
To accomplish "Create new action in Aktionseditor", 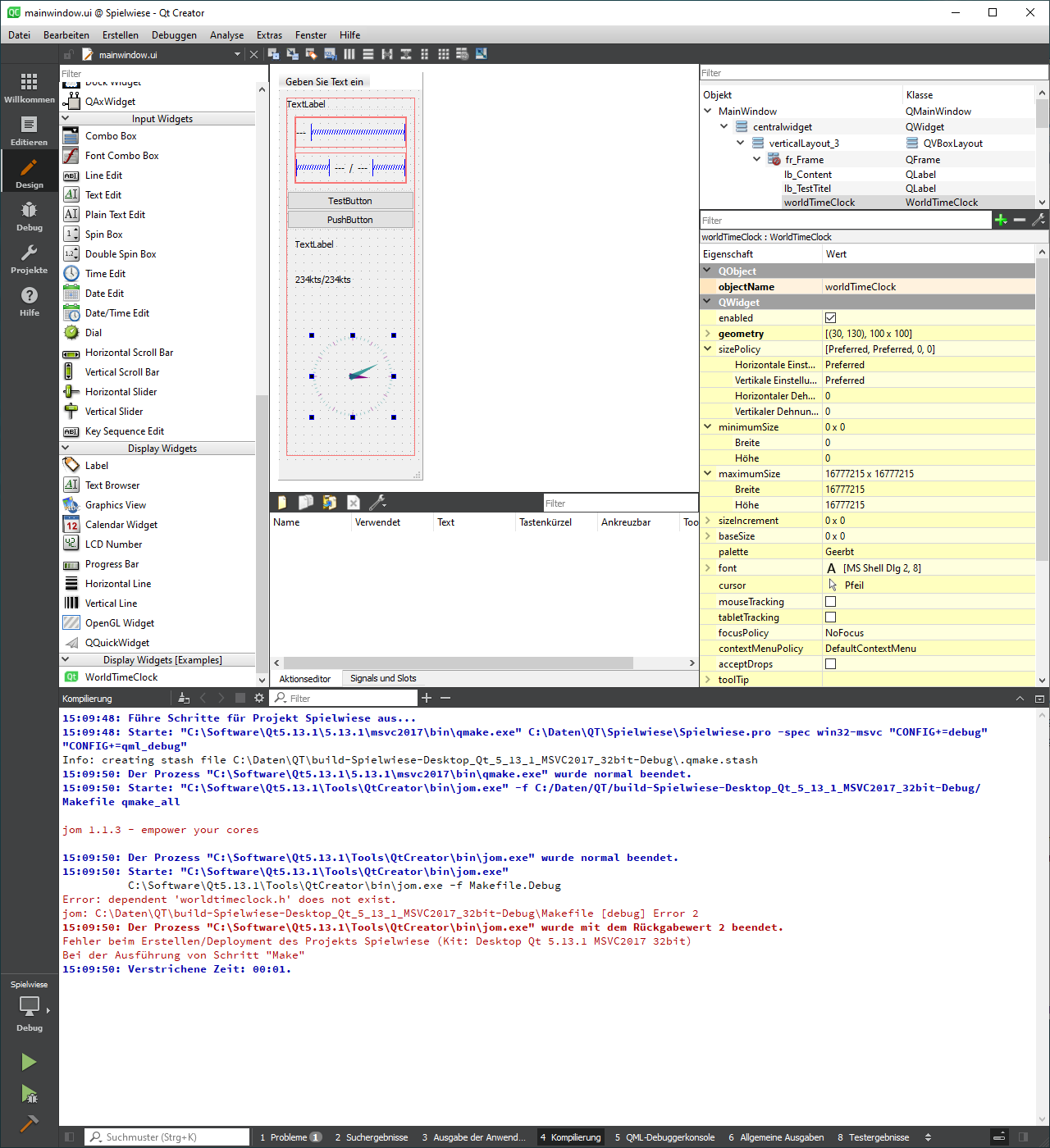I will [282, 503].
